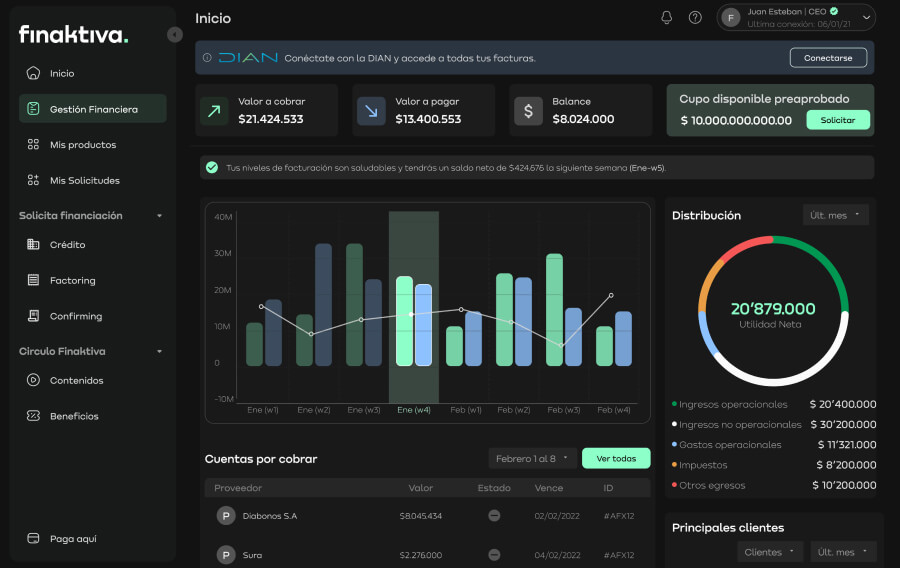Open the Distribución Últ. mes dropdown

pyautogui.click(x=836, y=215)
